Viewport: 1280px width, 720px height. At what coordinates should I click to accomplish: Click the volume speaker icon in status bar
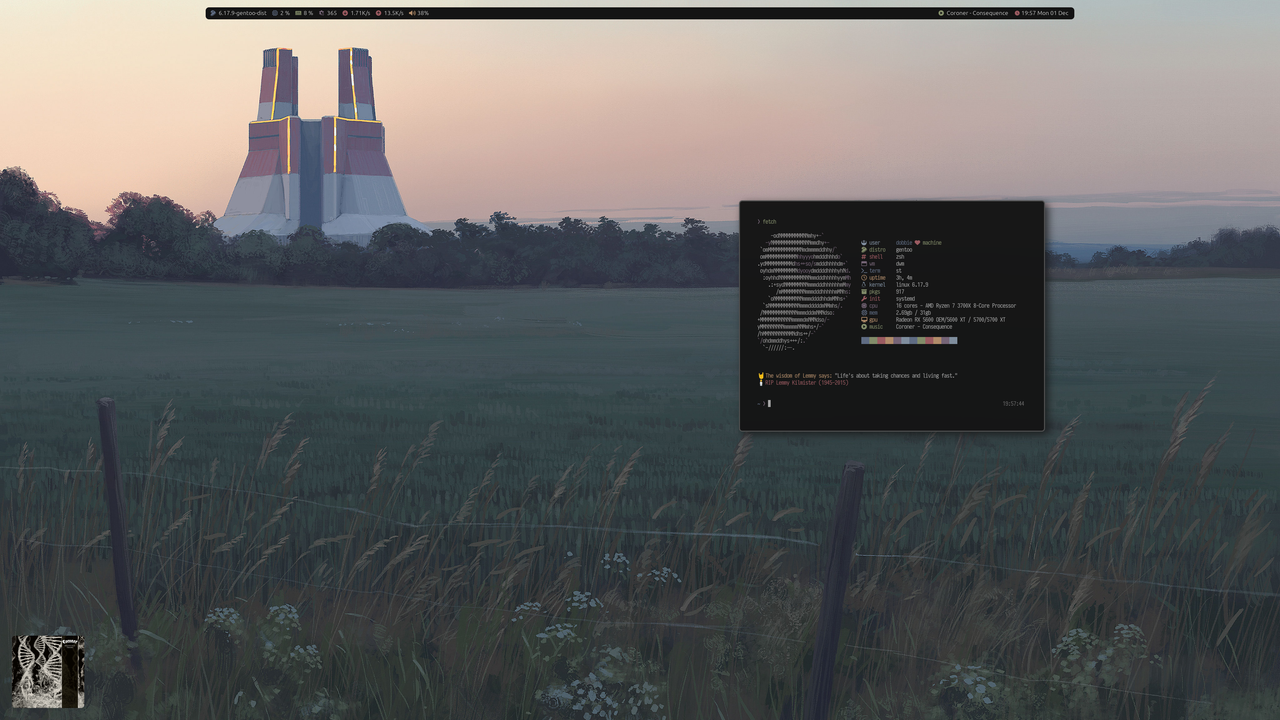[415, 13]
